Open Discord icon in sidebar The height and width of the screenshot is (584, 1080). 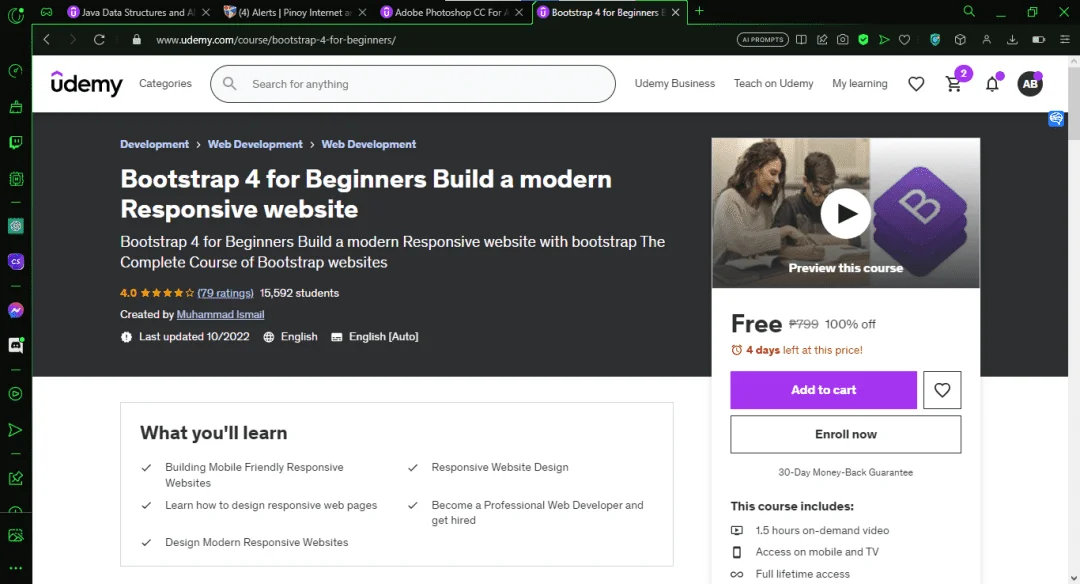click(x=15, y=345)
